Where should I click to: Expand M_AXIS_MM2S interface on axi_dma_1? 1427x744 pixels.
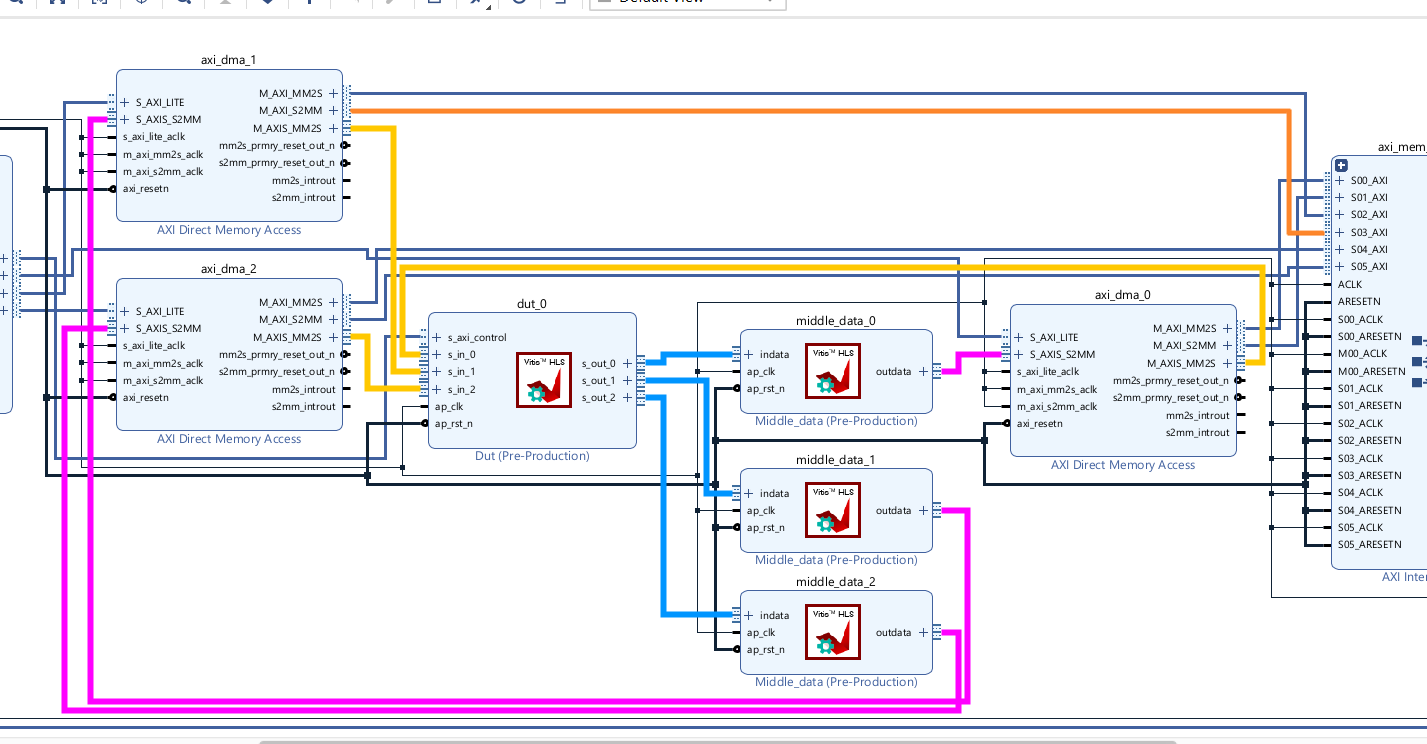click(x=334, y=128)
